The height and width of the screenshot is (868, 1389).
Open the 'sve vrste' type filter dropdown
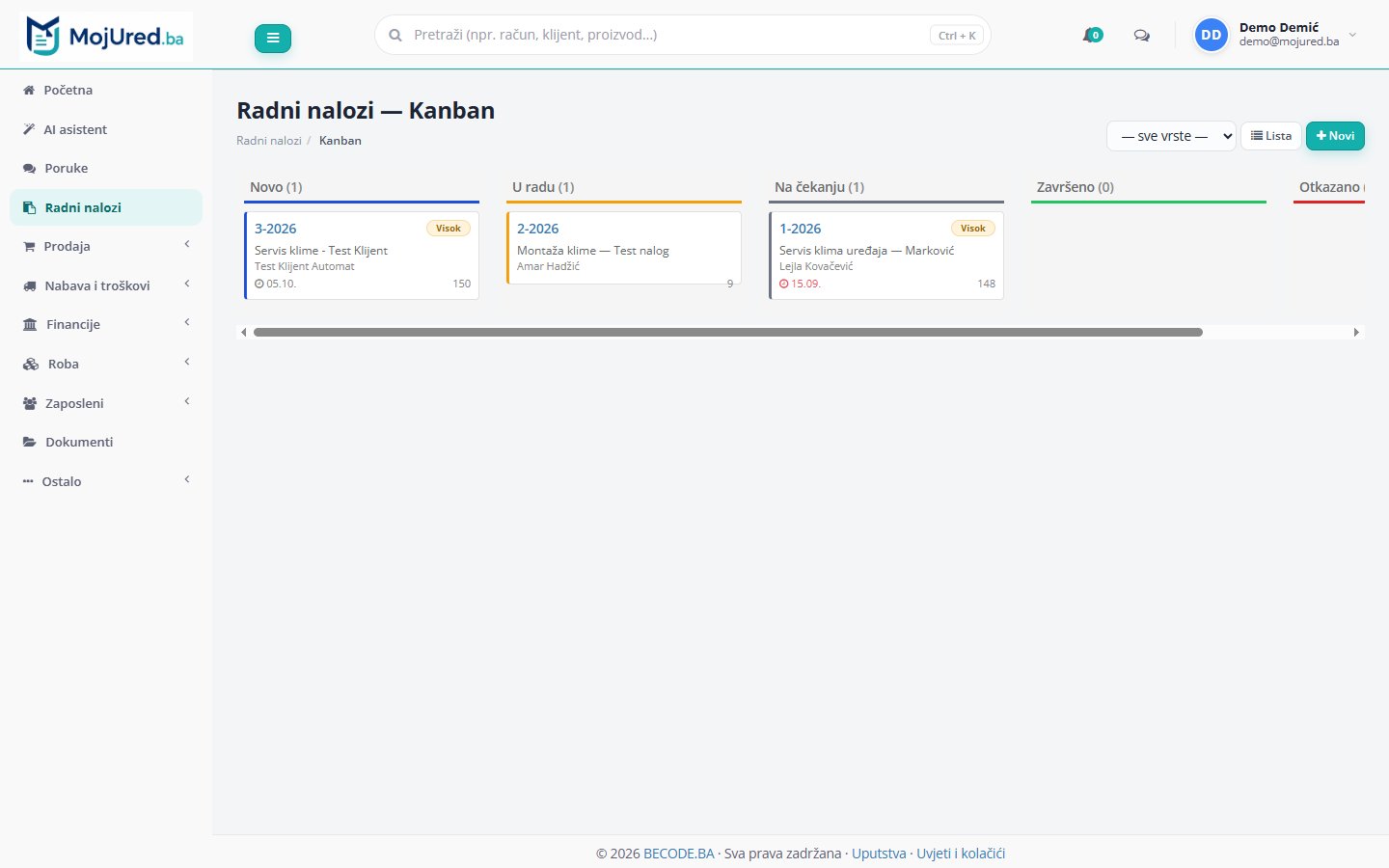point(1171,136)
